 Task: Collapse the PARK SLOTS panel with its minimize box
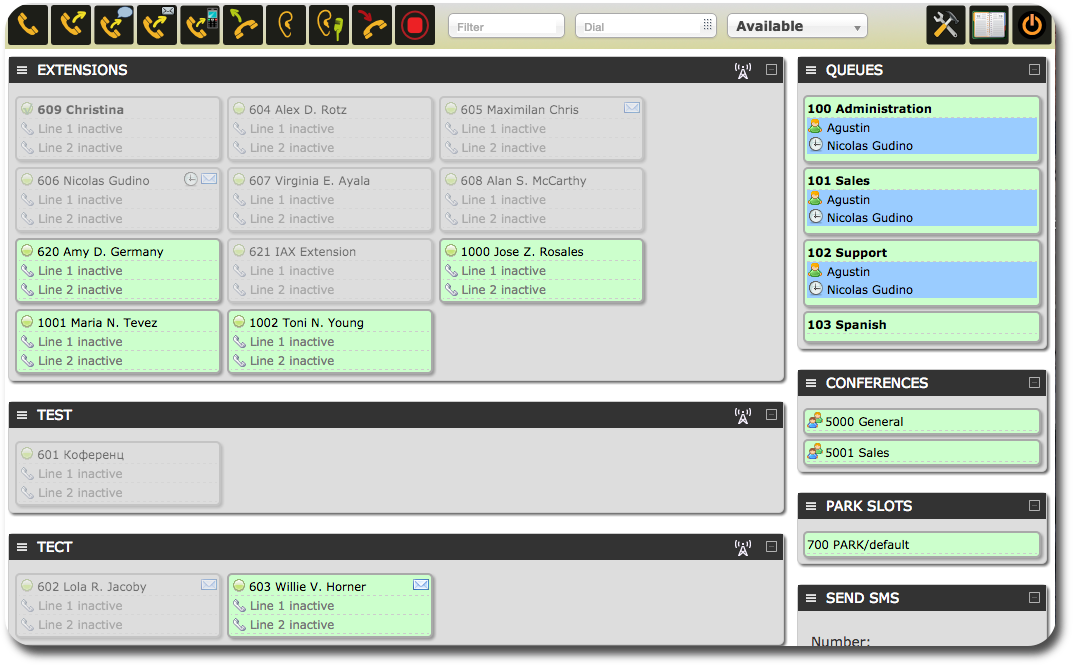[1034, 506]
